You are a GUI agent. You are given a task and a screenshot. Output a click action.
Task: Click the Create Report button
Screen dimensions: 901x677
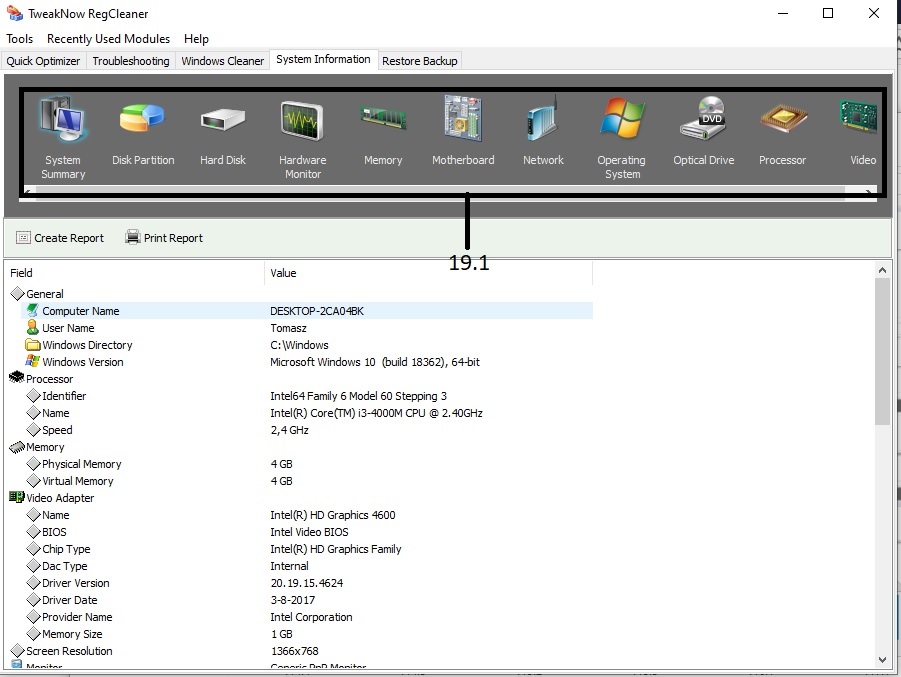pyautogui.click(x=60, y=238)
